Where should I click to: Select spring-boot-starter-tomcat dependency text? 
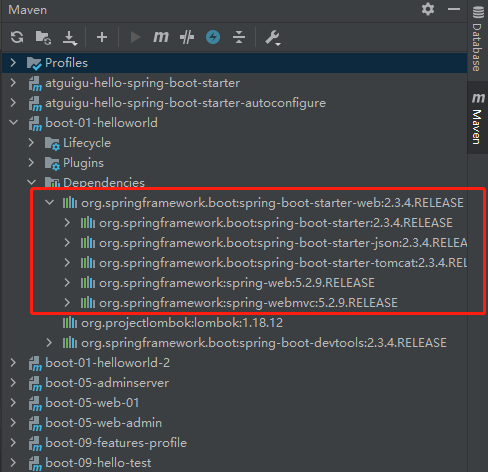tap(283, 263)
